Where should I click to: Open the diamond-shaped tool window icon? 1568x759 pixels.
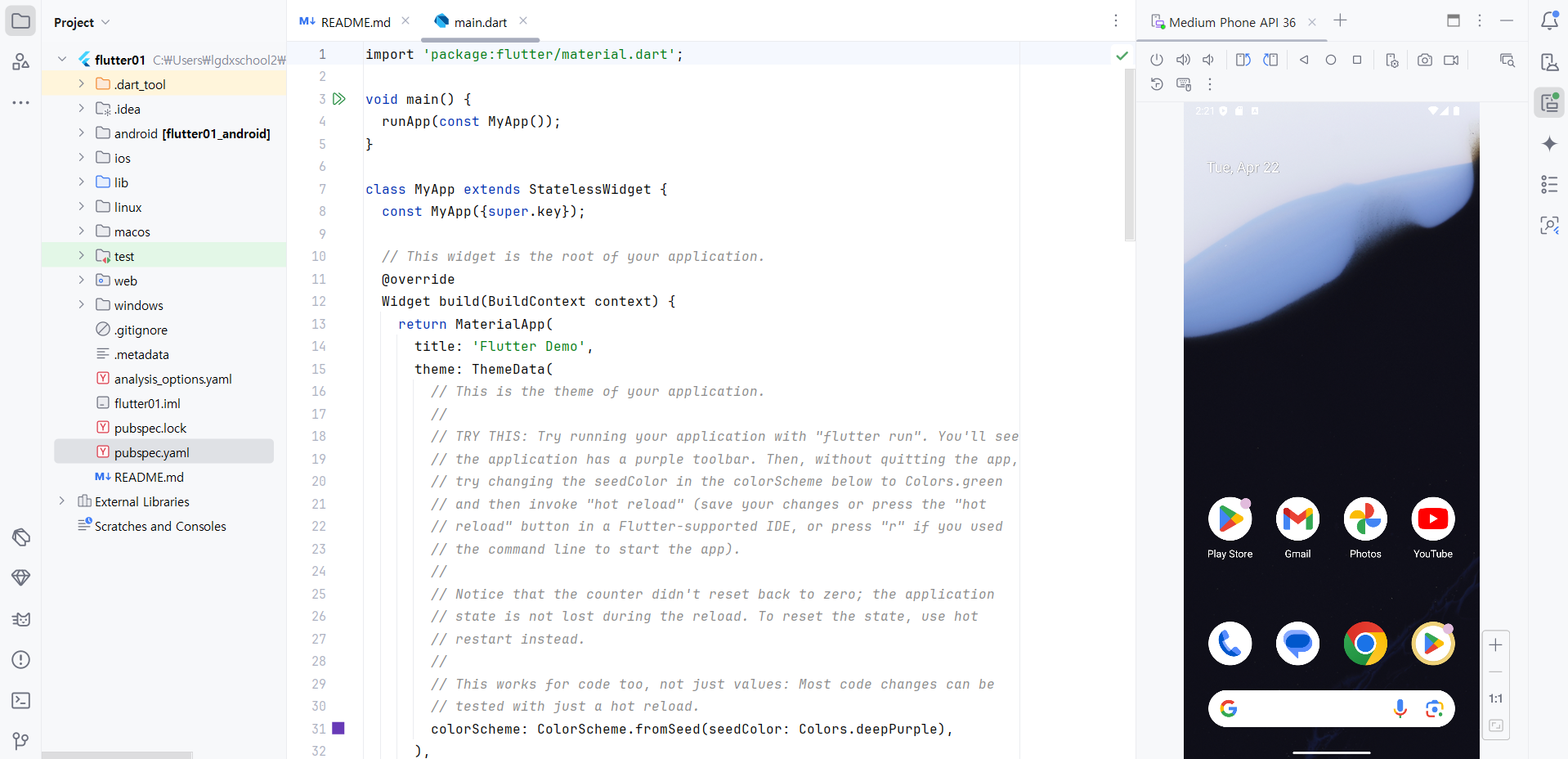pos(21,577)
